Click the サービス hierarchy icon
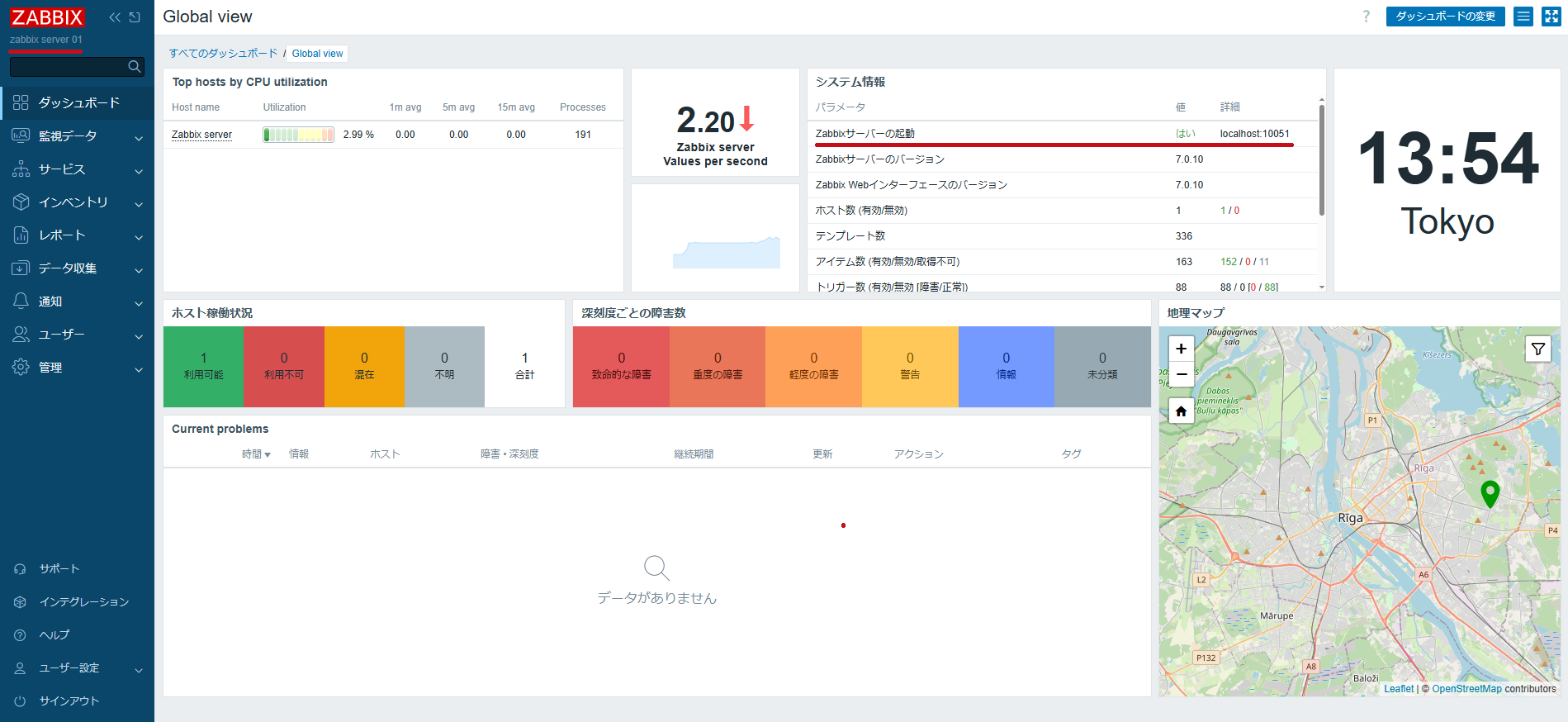1568x722 pixels. [21, 169]
